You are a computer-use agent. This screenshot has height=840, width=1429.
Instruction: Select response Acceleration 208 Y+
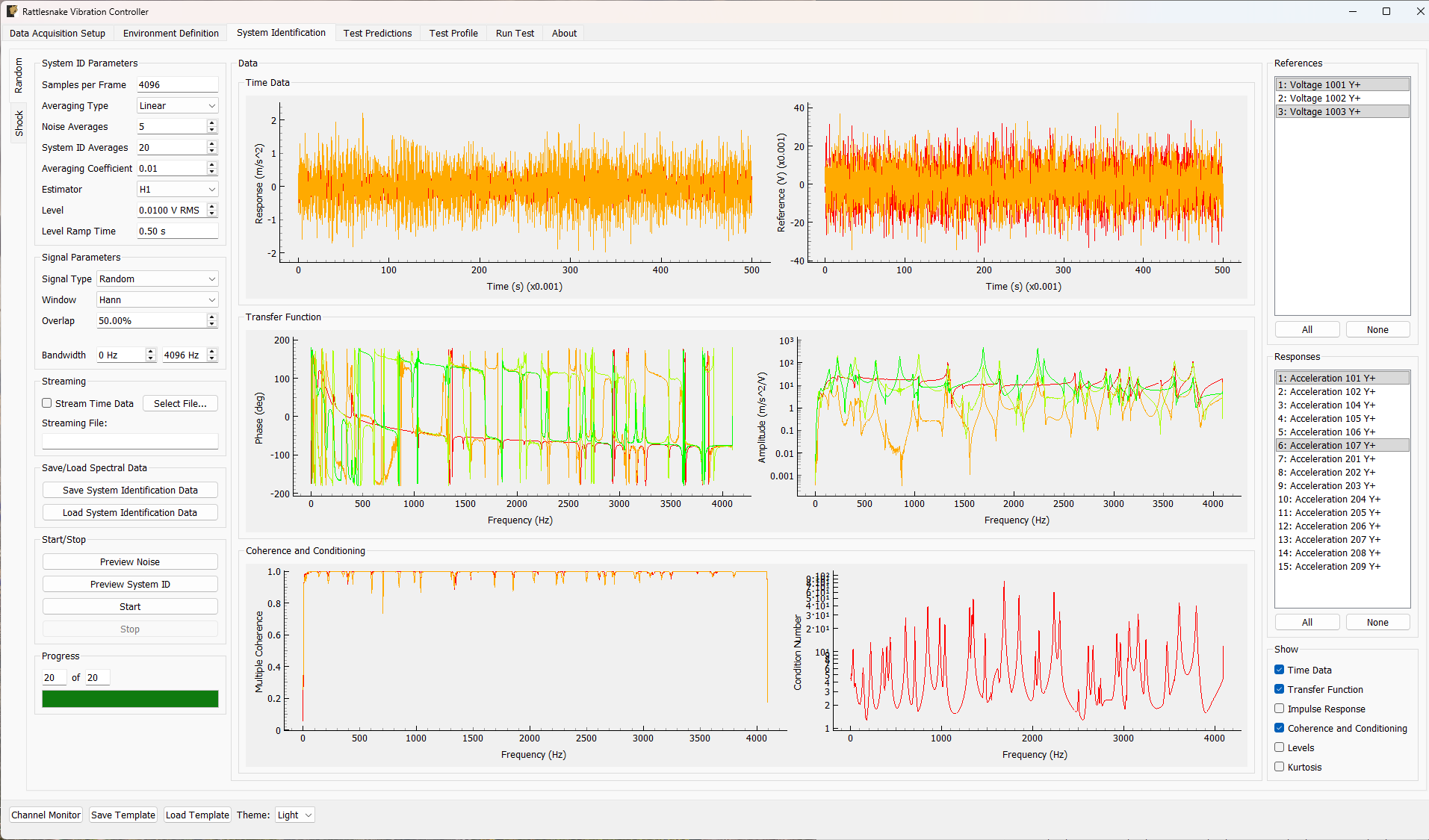tap(1342, 553)
